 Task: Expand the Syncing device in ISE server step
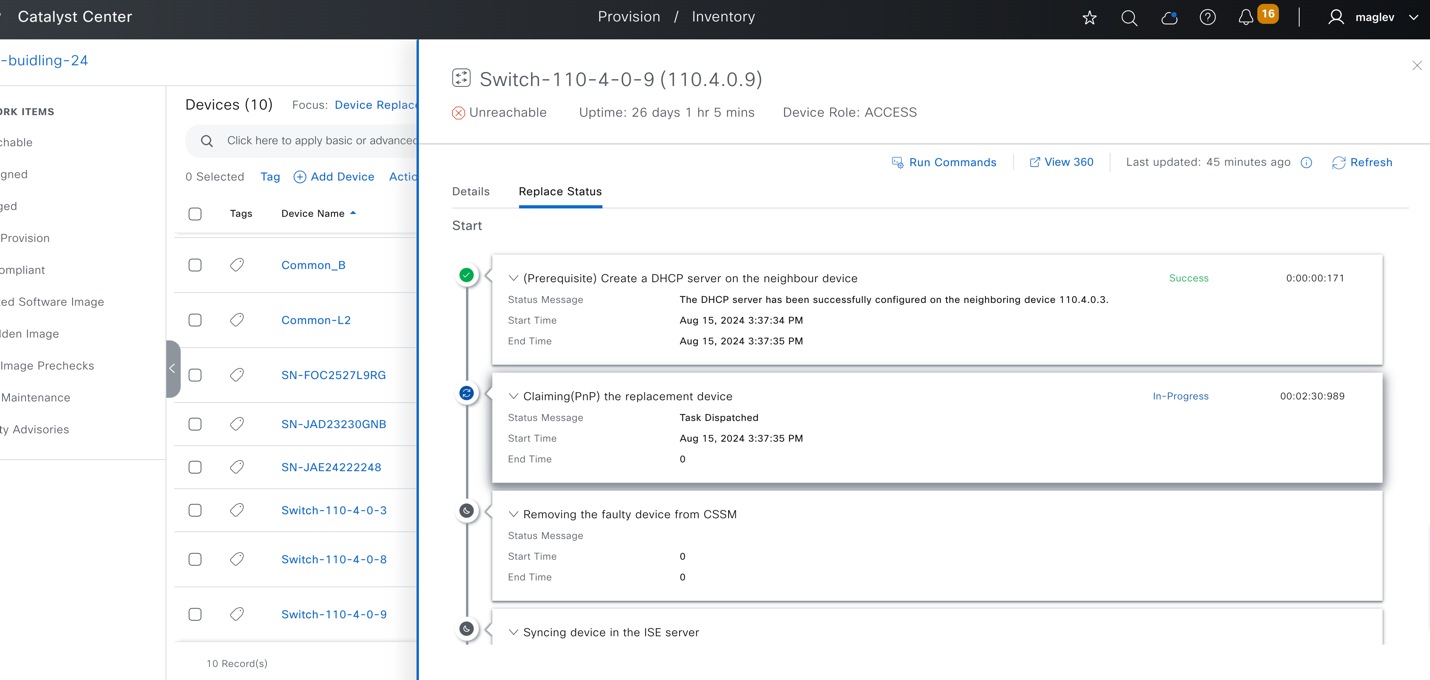tap(513, 632)
